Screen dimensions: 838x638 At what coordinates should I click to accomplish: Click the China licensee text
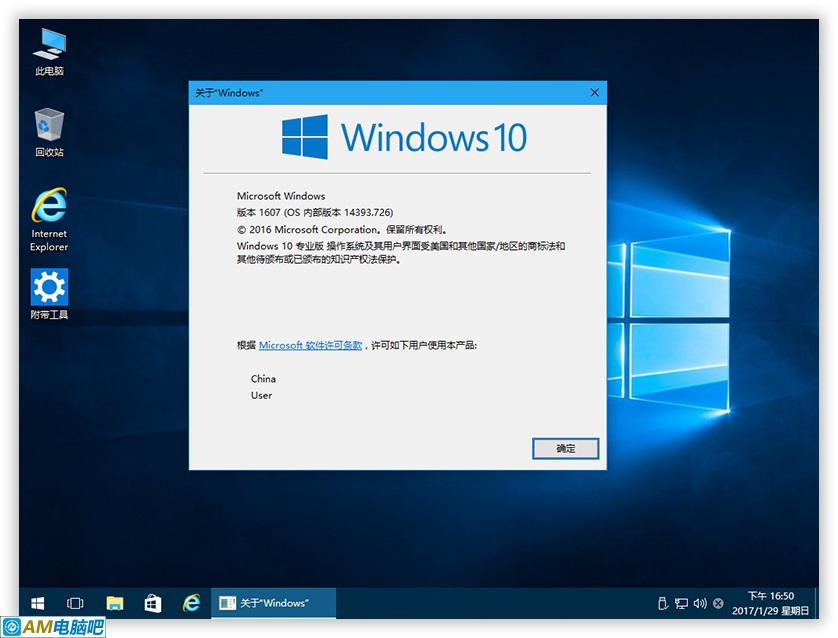263,378
